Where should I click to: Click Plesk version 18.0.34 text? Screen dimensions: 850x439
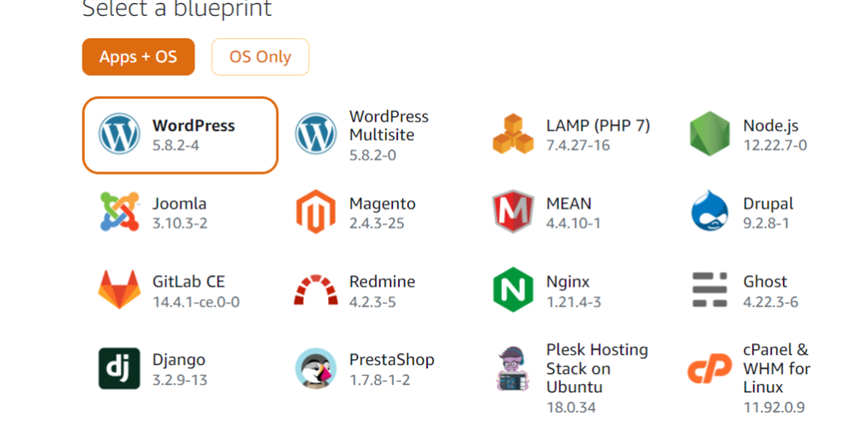pyautogui.click(x=571, y=407)
